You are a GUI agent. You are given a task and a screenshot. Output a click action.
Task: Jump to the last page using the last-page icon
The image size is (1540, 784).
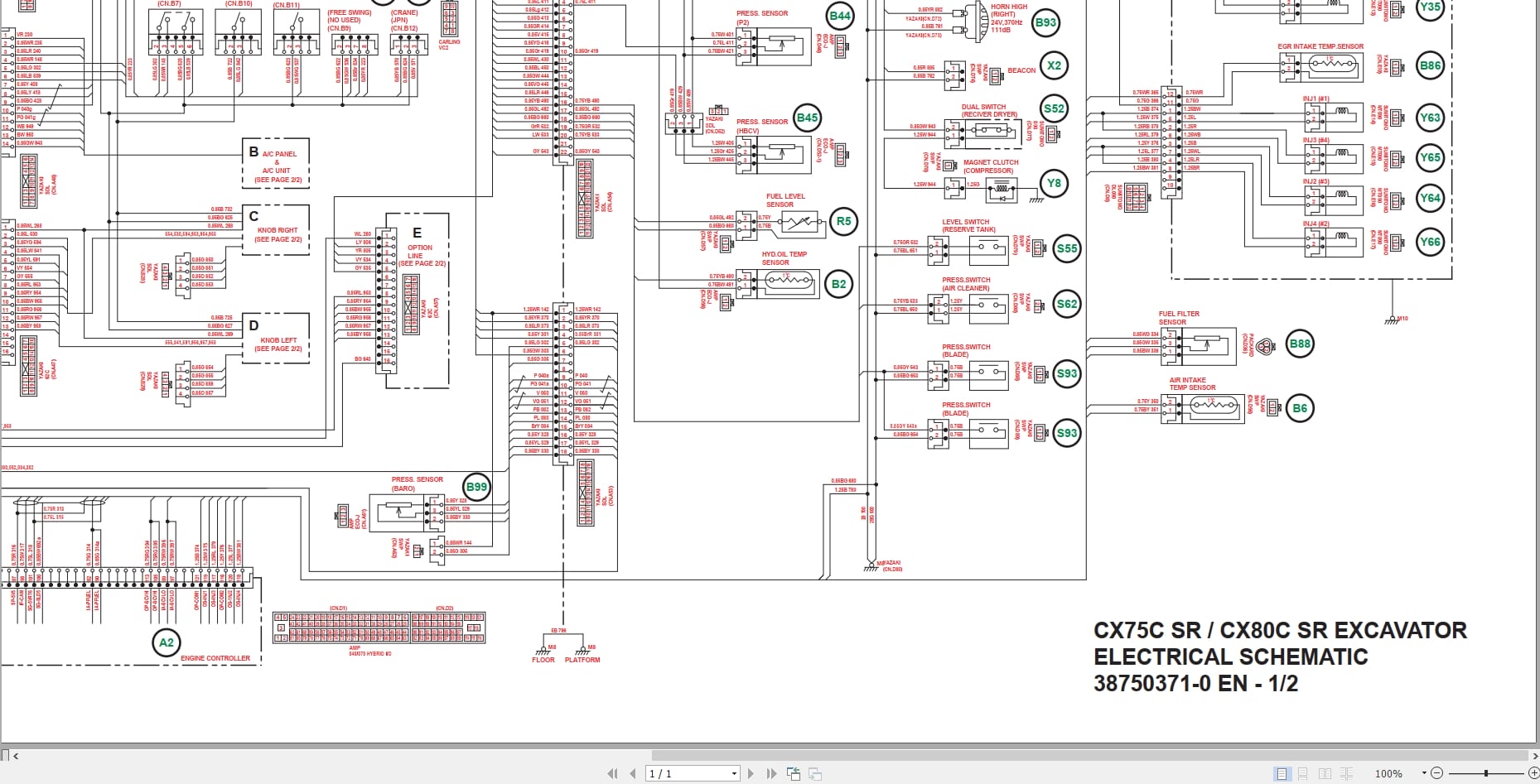(x=771, y=772)
